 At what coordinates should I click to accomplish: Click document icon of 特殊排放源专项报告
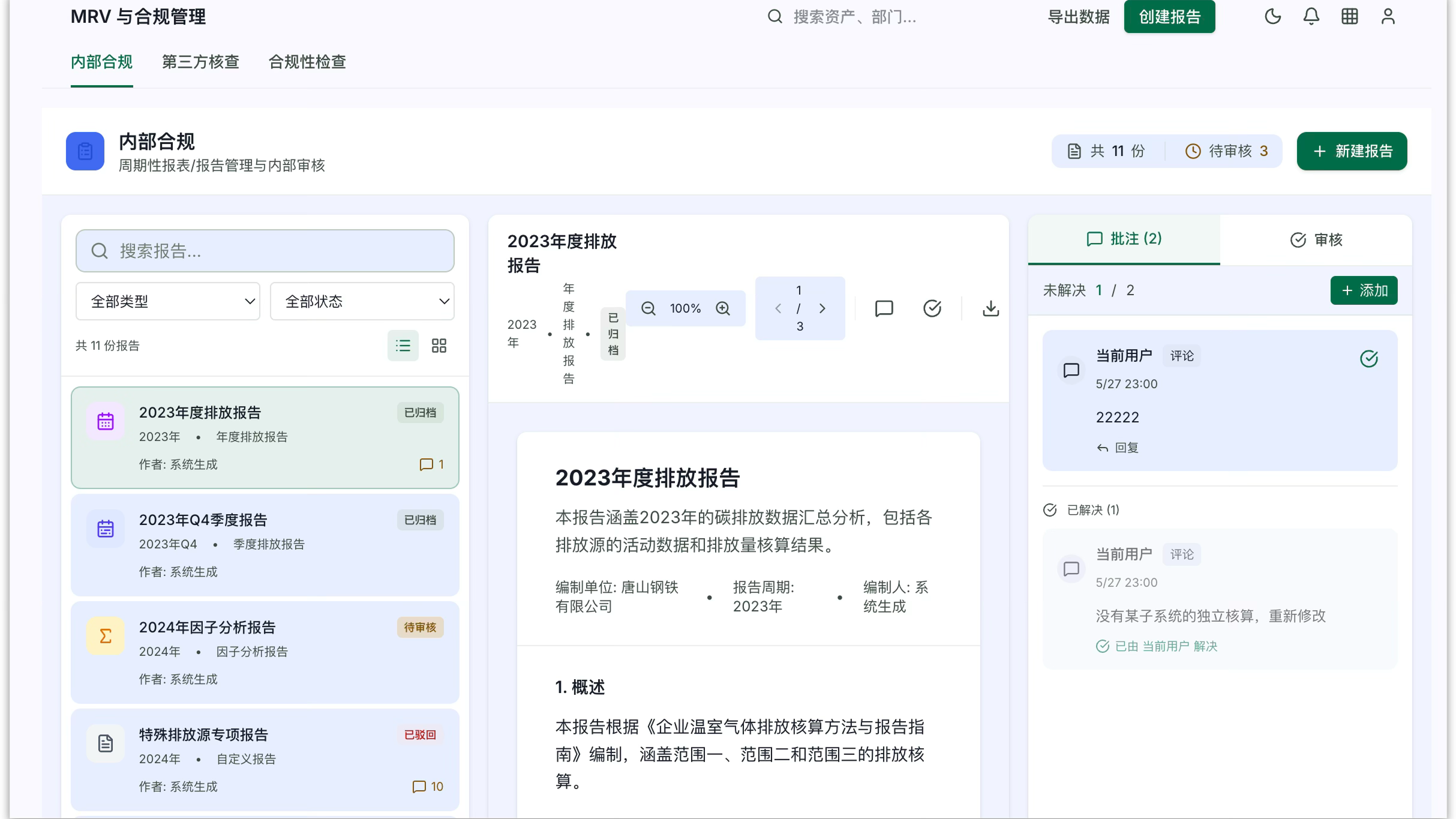point(106,744)
